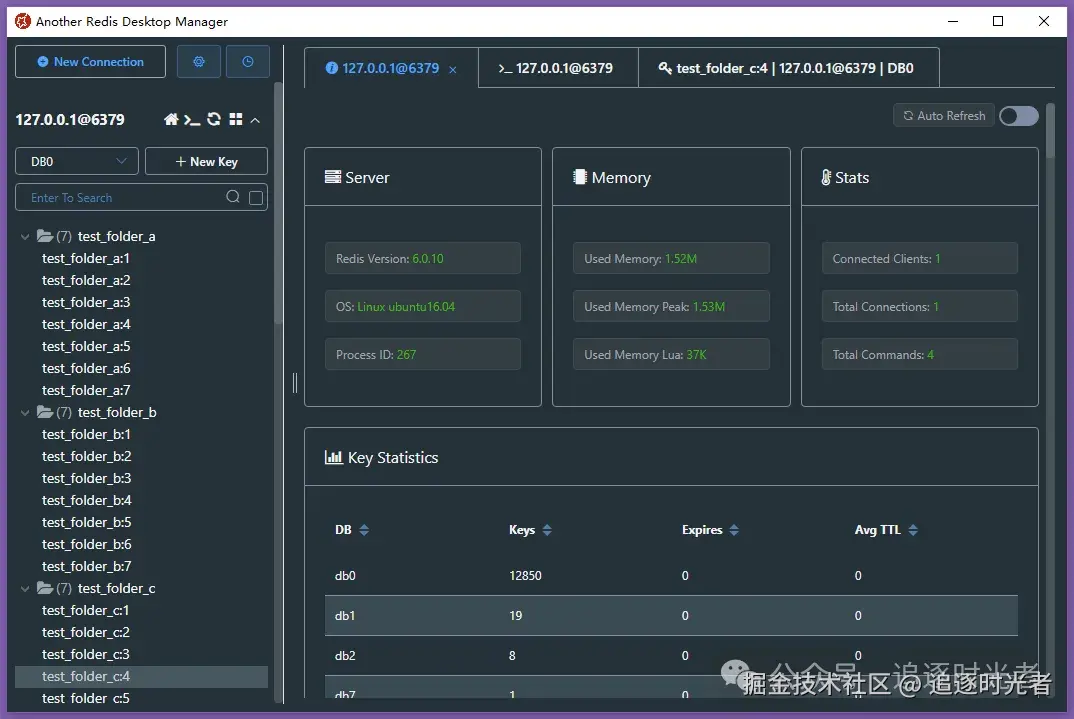Click the home icon for 127.0.0.1@6379

tap(171, 120)
